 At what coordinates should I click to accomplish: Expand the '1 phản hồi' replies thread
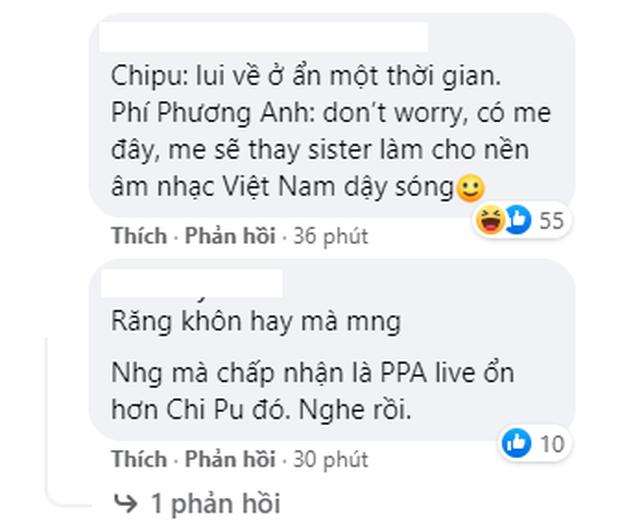[216, 503]
